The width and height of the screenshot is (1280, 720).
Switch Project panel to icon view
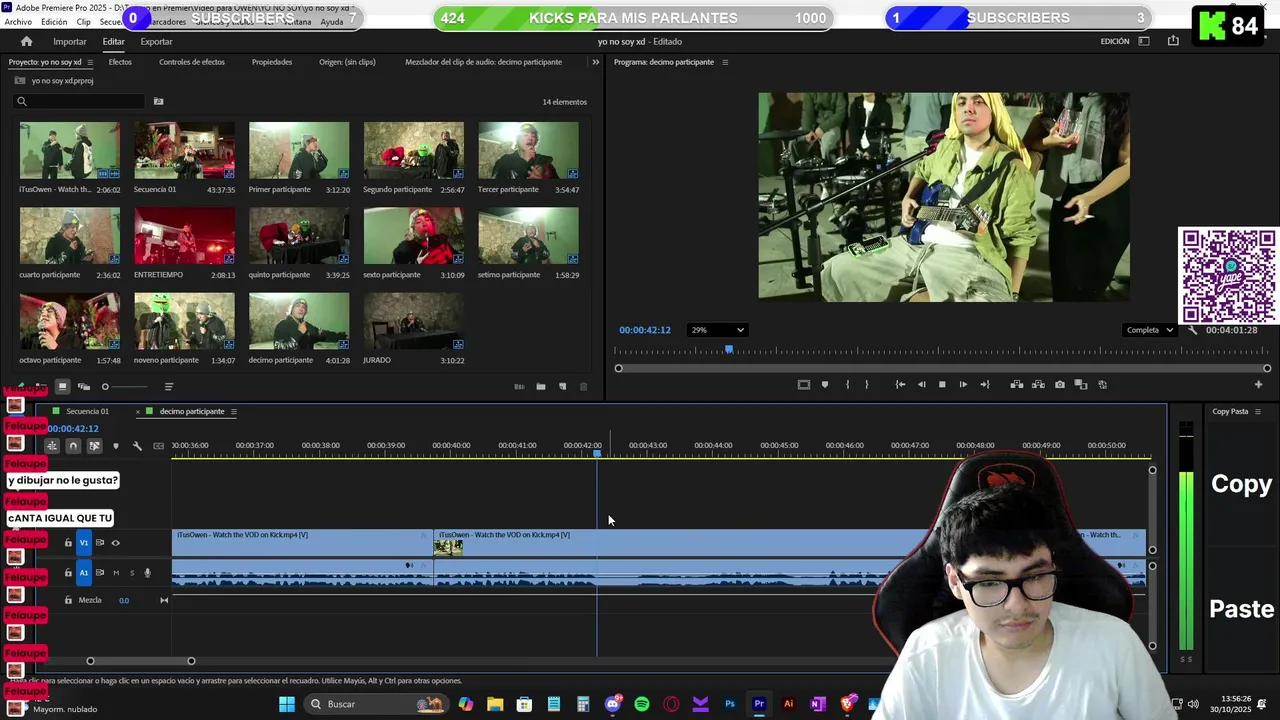pyautogui.click(x=62, y=387)
